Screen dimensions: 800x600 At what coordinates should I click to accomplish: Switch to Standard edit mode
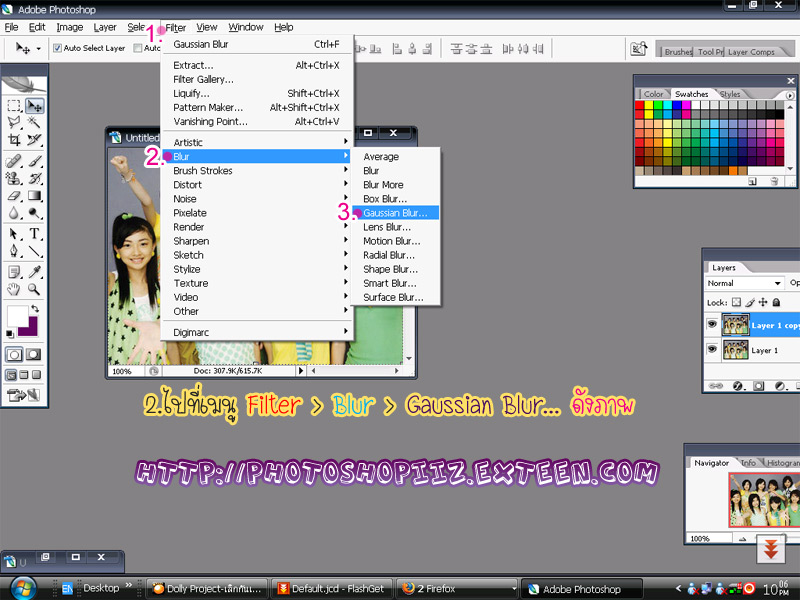(x=14, y=355)
